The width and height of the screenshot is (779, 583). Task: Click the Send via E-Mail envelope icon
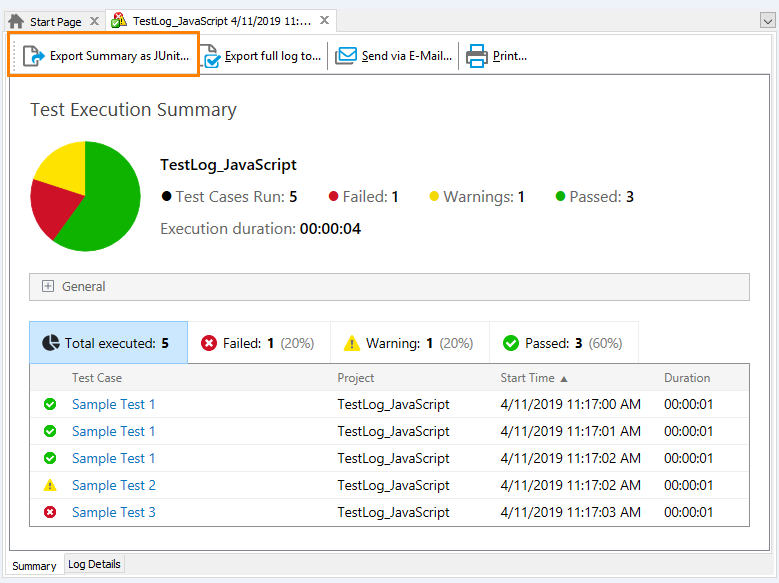pos(346,56)
